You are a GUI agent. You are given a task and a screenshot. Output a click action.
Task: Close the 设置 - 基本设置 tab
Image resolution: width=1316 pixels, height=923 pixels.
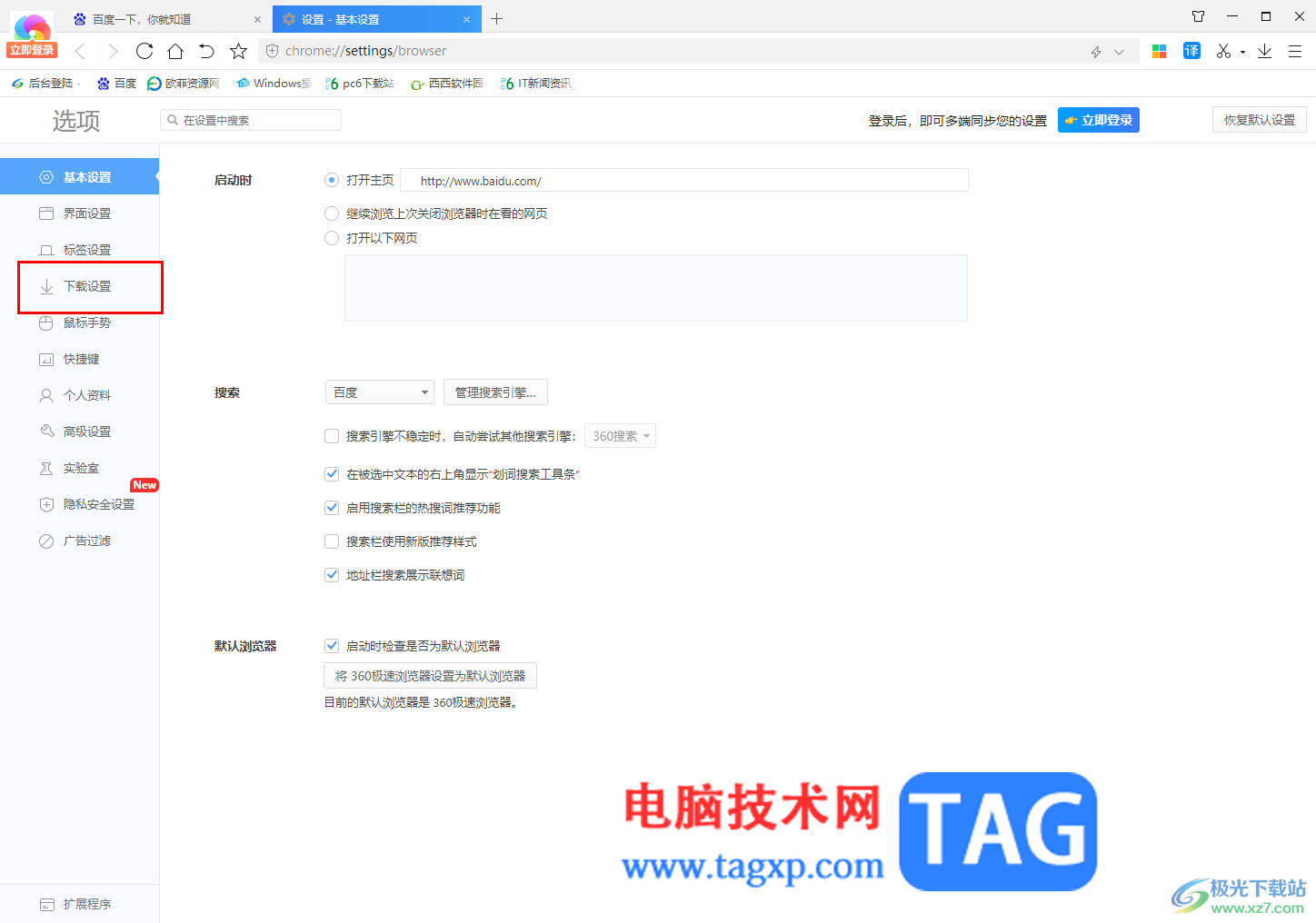click(466, 19)
